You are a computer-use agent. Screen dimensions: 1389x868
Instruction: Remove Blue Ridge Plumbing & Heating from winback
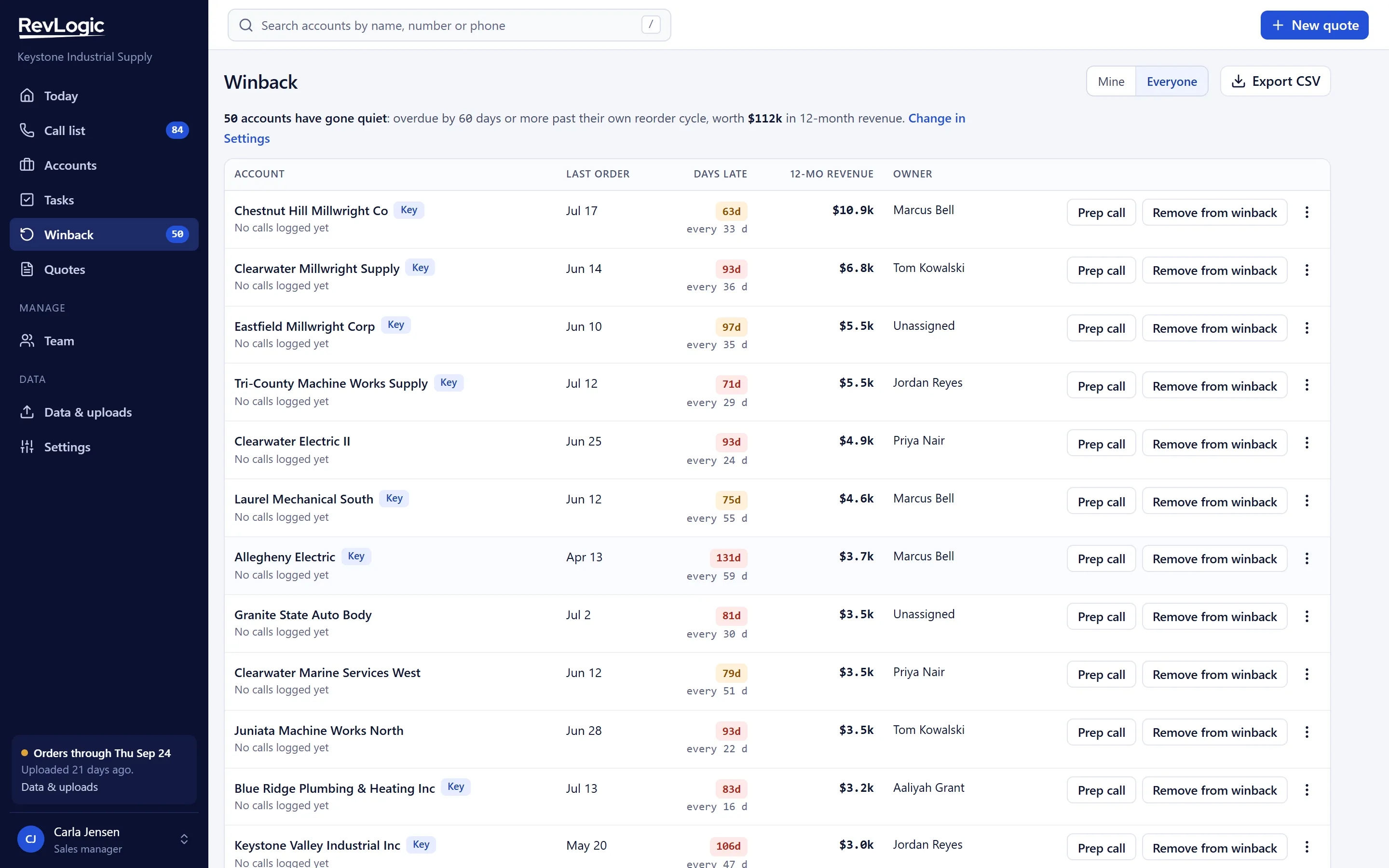tap(1214, 790)
